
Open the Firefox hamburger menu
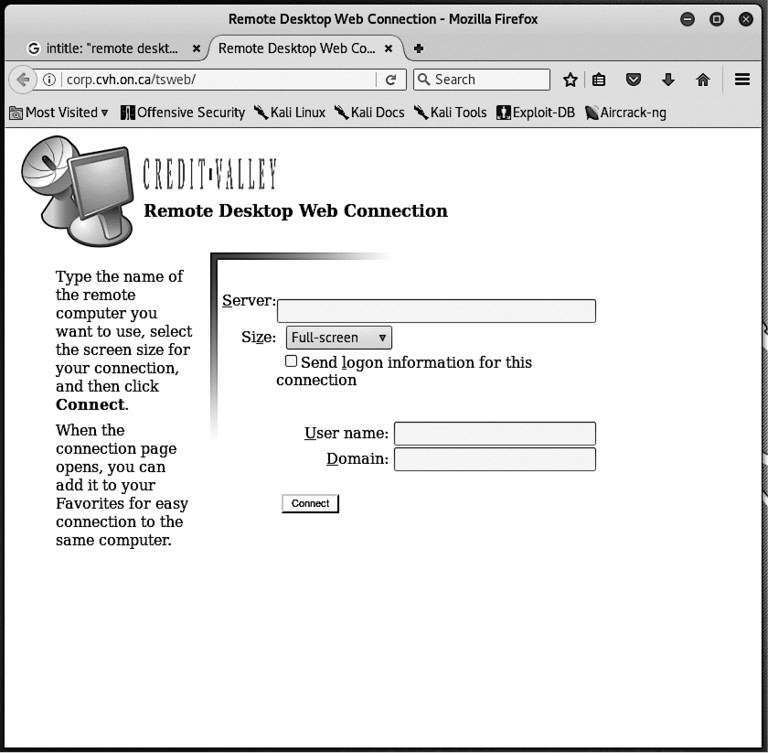coord(742,80)
